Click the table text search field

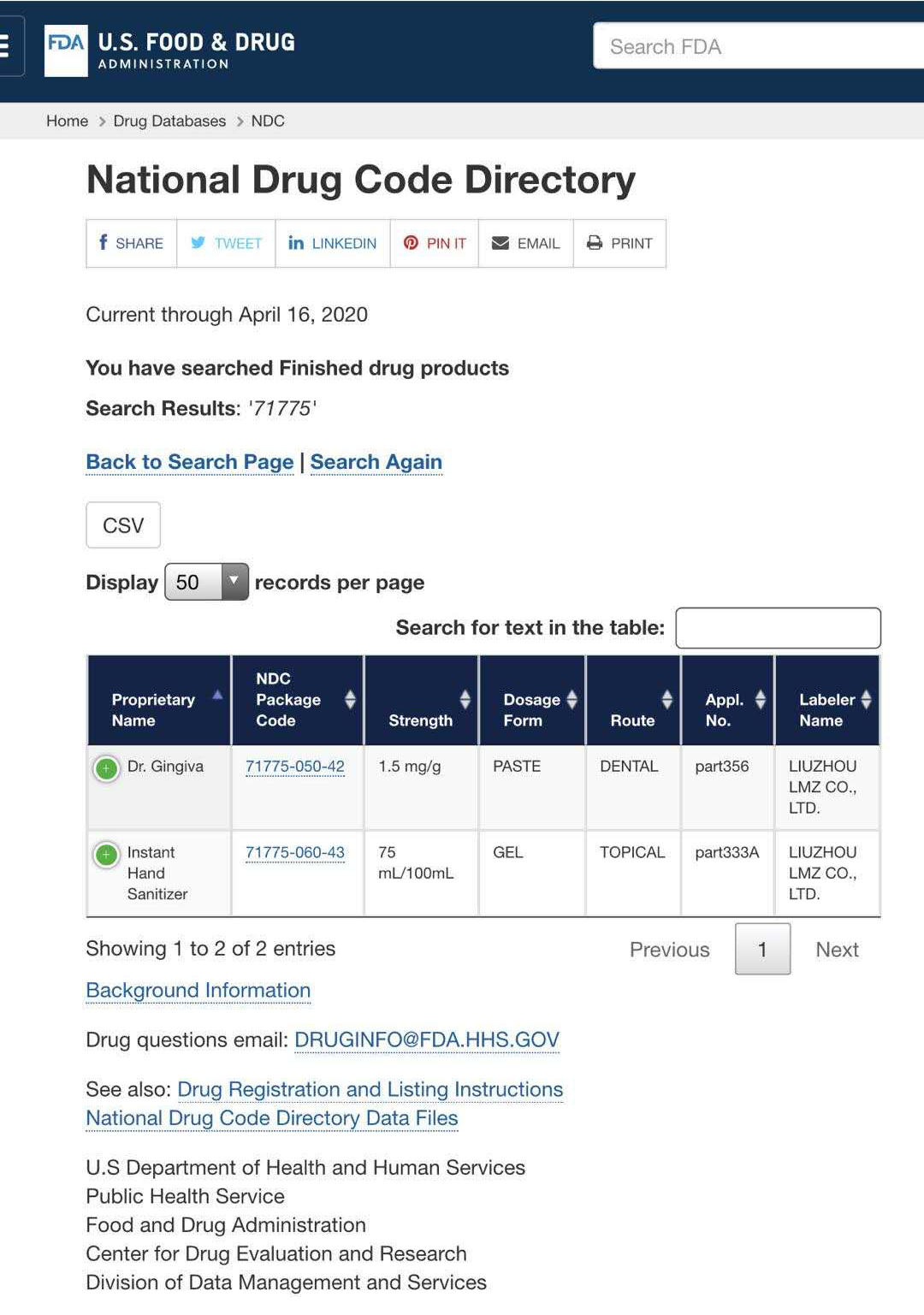tap(778, 628)
